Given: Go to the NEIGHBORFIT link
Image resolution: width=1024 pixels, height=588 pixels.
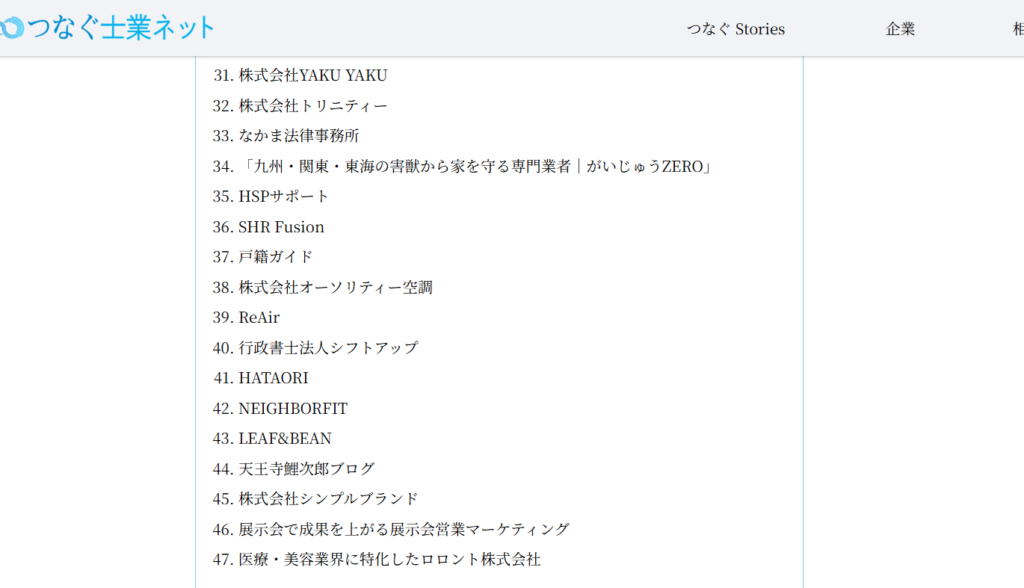Looking at the screenshot, I should click(x=293, y=408).
